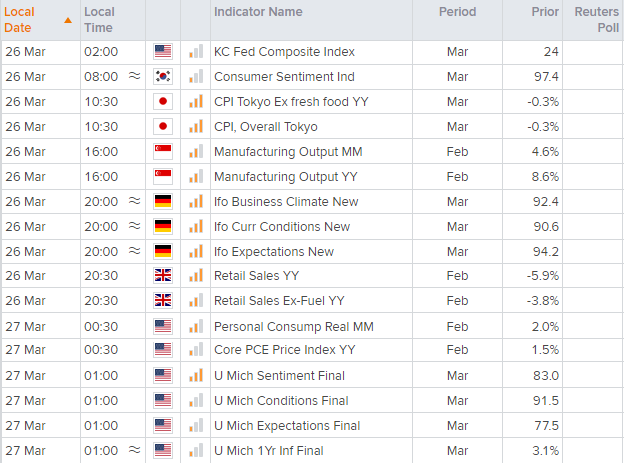Sort by the Local Time column header
Image resolution: width=624 pixels, height=464 pixels.
(100, 20)
